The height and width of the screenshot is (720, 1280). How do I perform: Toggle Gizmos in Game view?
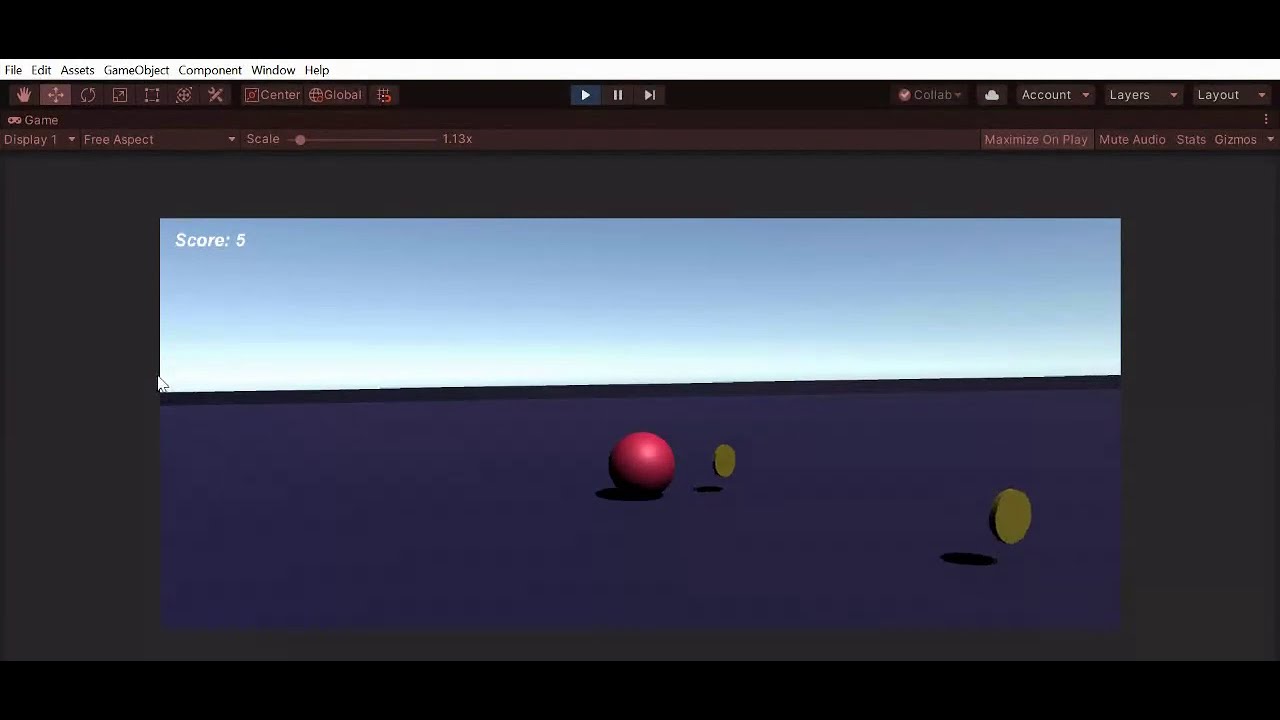coord(1235,139)
